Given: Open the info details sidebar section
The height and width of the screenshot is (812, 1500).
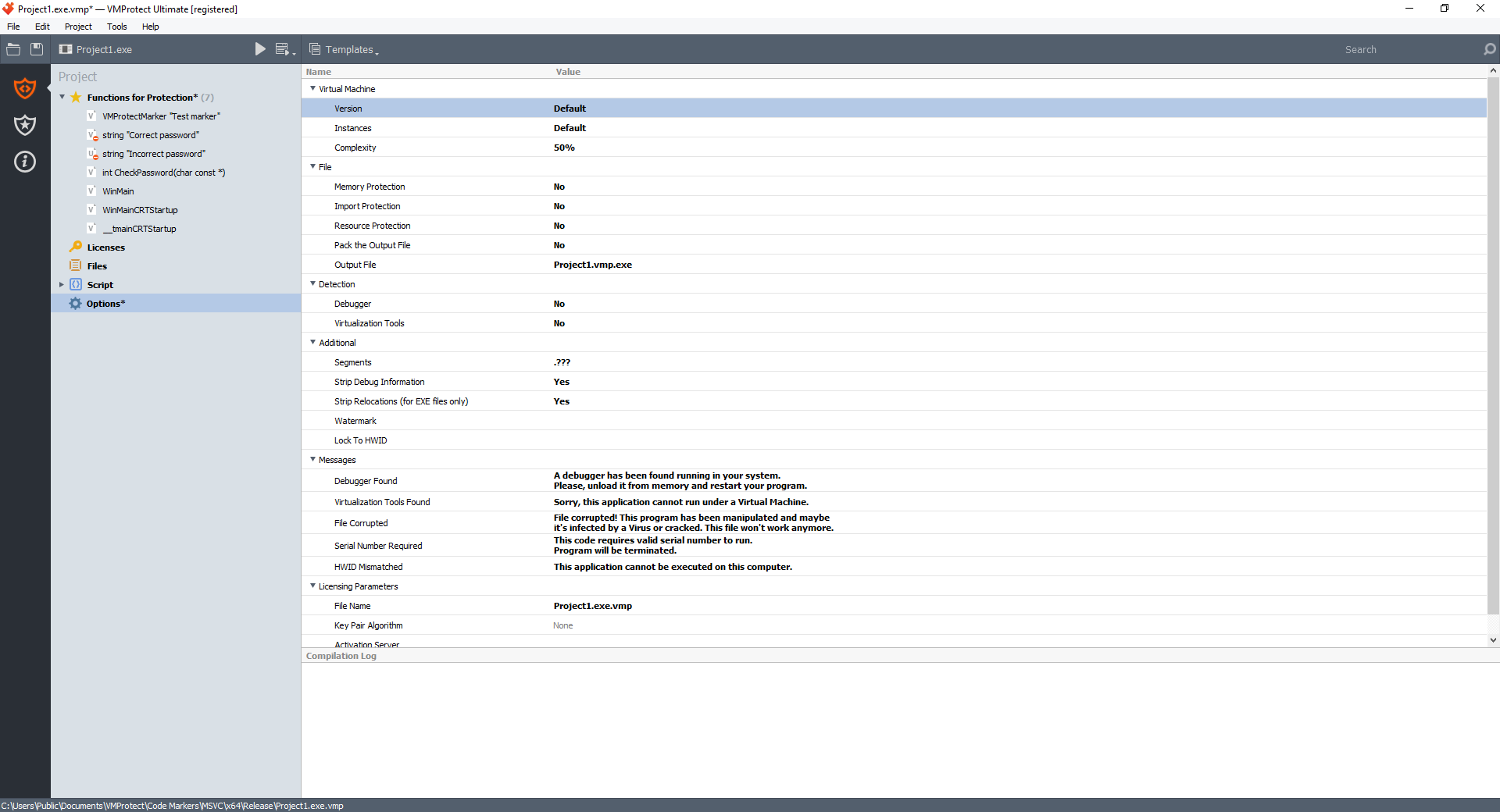Looking at the screenshot, I should [25, 162].
